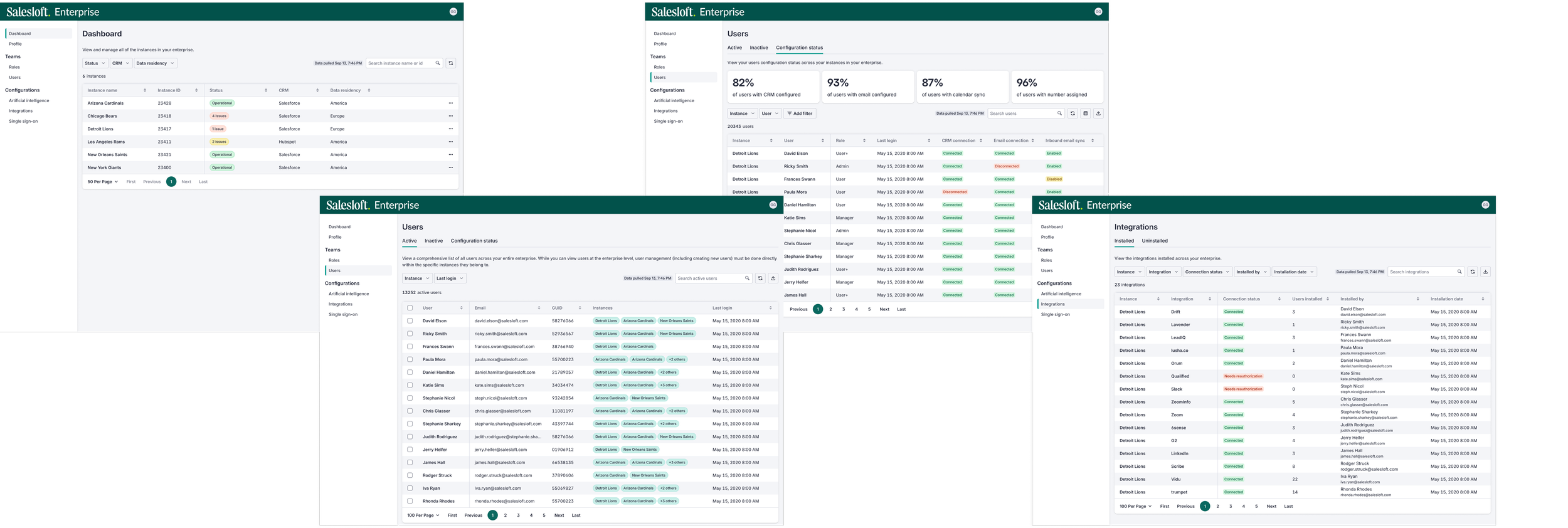Click download icon in Integrations window
The image size is (1568, 528).
[1485, 272]
